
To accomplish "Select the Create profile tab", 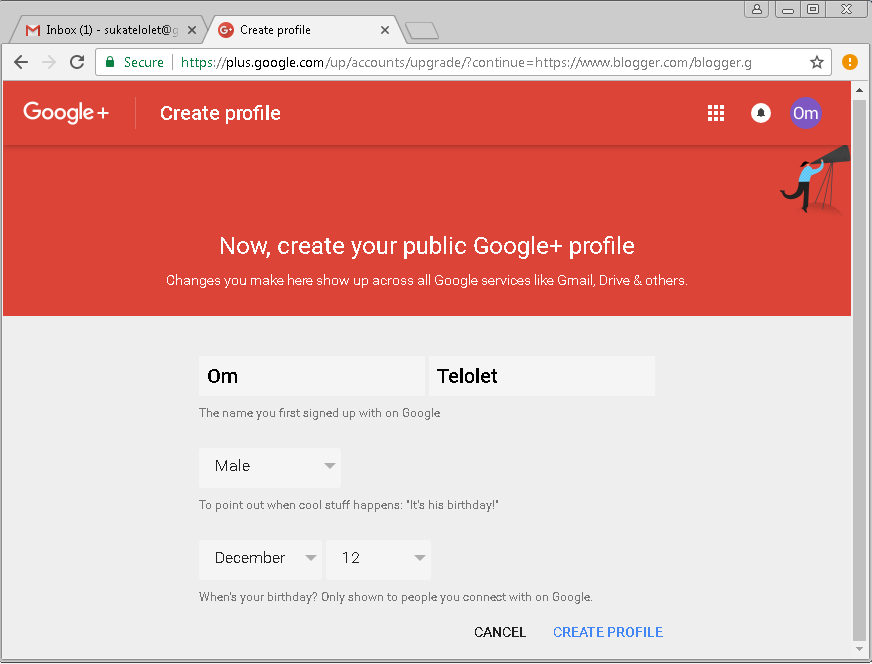I will (304, 30).
